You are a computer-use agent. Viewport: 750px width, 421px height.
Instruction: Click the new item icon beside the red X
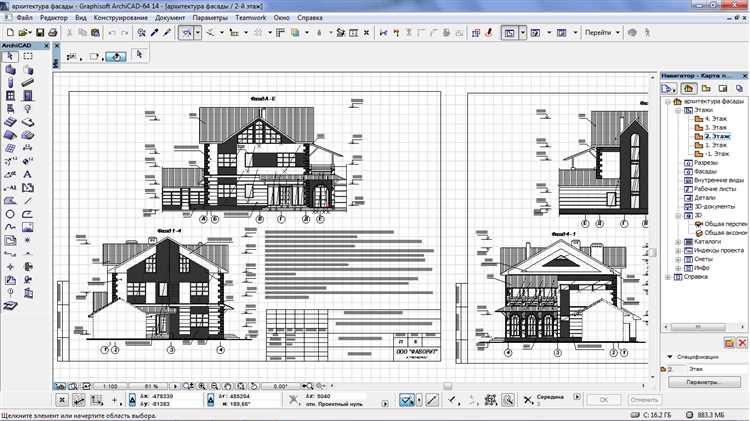729,343
